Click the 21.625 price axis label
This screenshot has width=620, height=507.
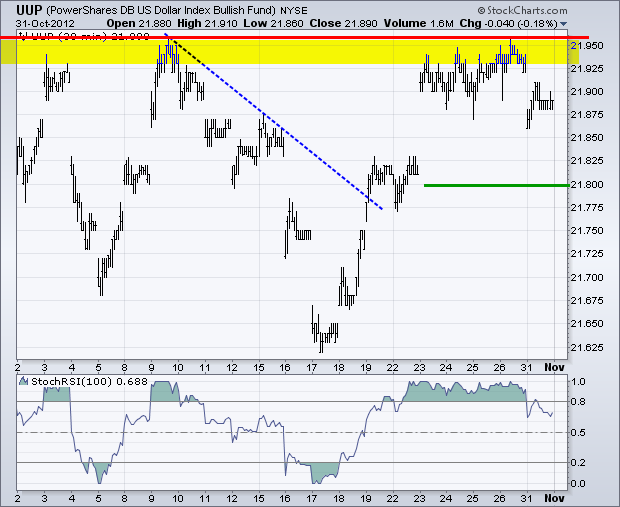pyautogui.click(x=587, y=348)
